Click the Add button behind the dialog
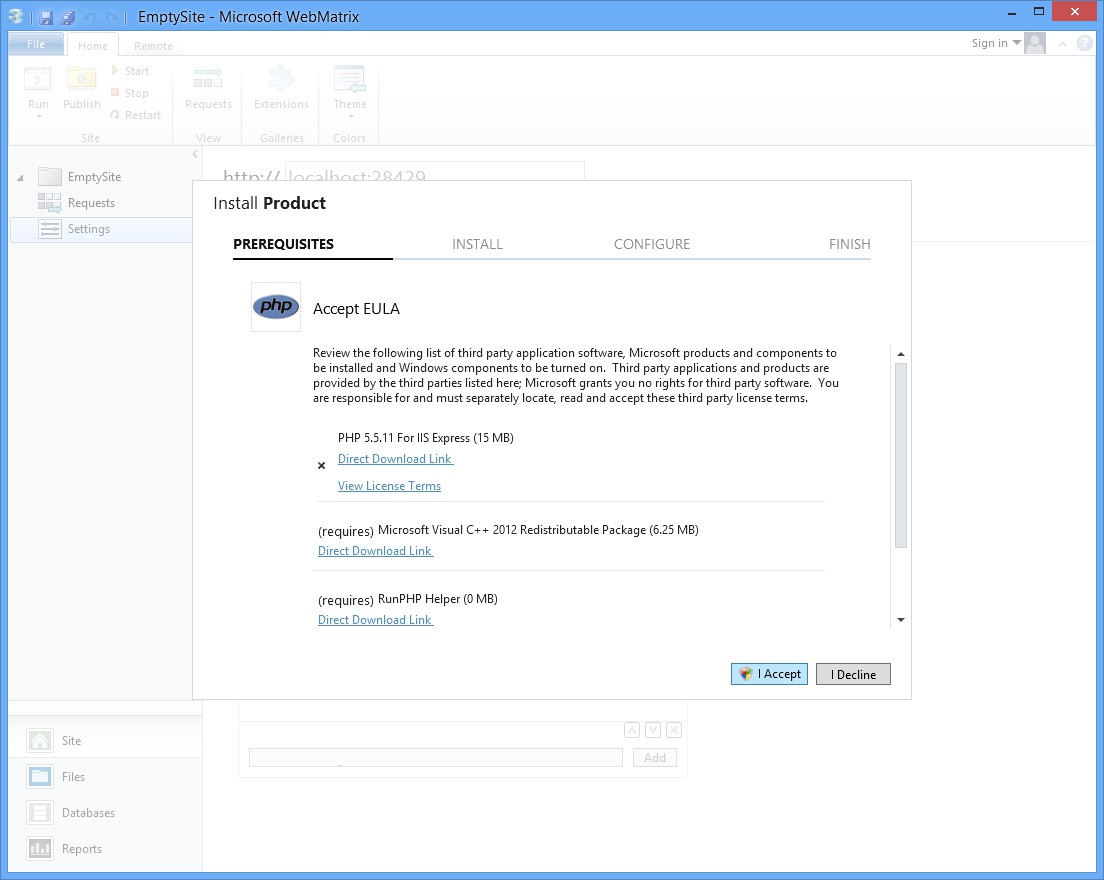Viewport: 1104px width, 880px height. coord(655,758)
